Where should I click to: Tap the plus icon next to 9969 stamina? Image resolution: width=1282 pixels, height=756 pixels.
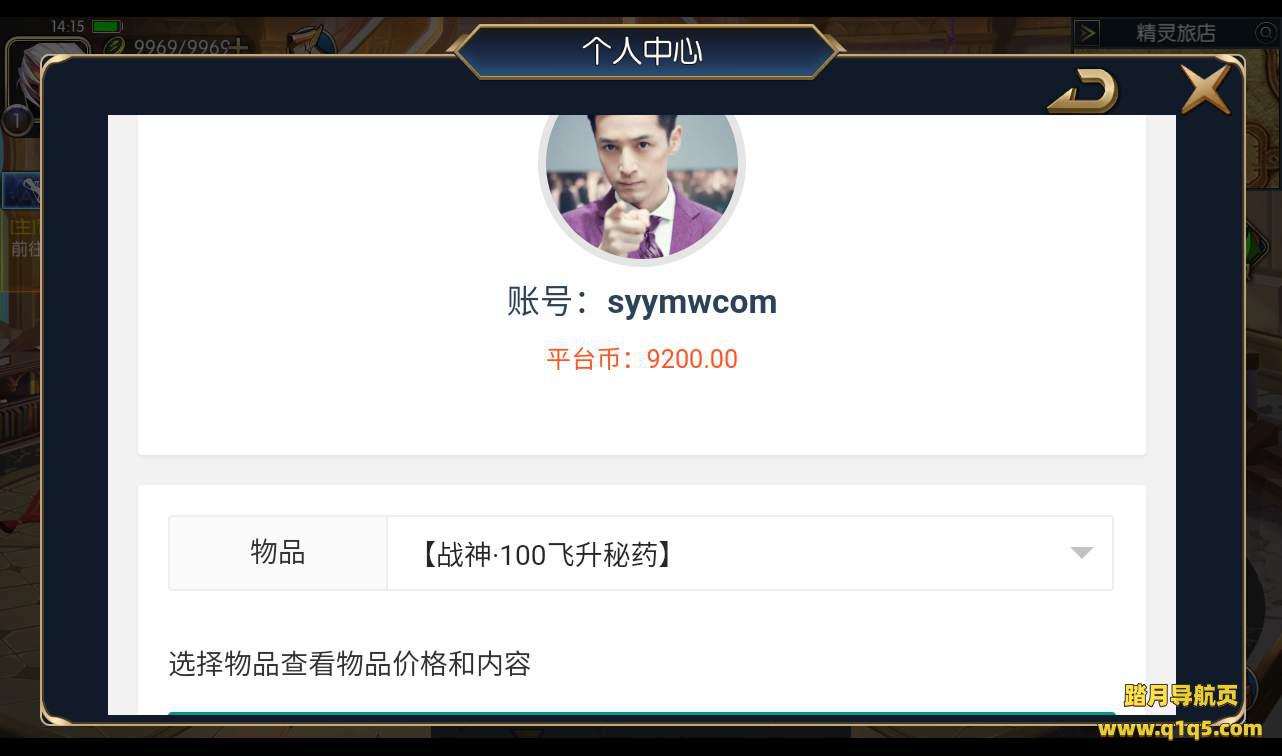click(238, 46)
